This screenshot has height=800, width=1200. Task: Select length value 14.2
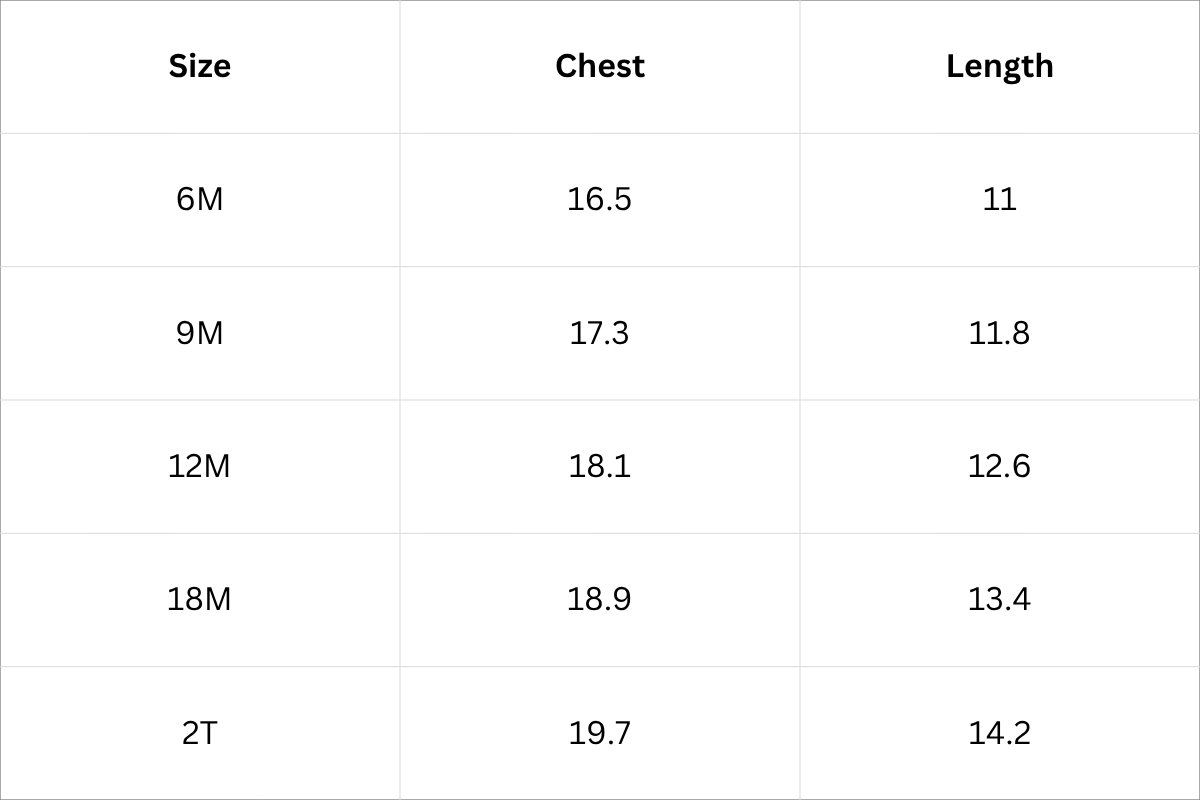1000,733
